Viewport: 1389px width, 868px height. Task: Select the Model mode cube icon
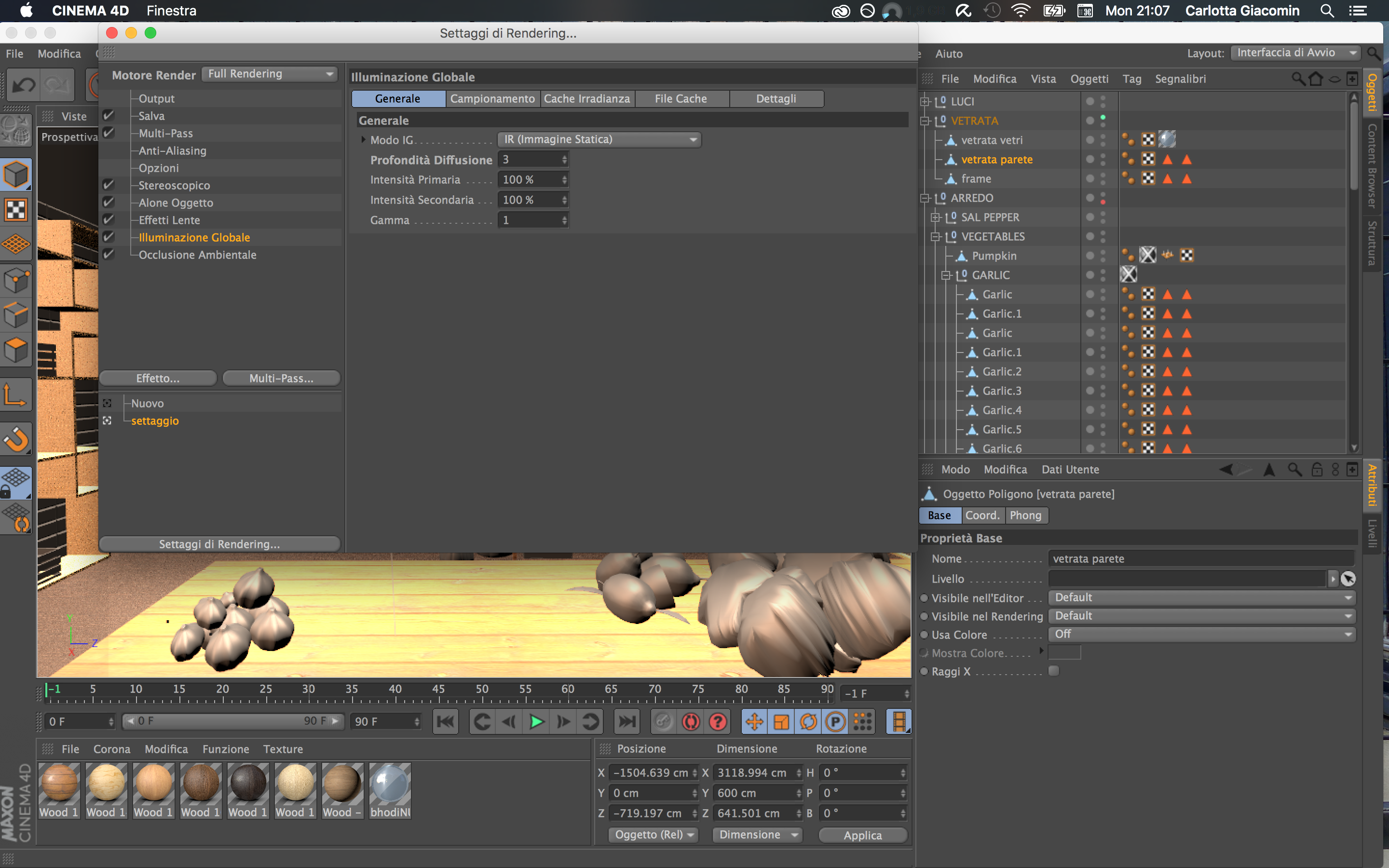[x=15, y=175]
